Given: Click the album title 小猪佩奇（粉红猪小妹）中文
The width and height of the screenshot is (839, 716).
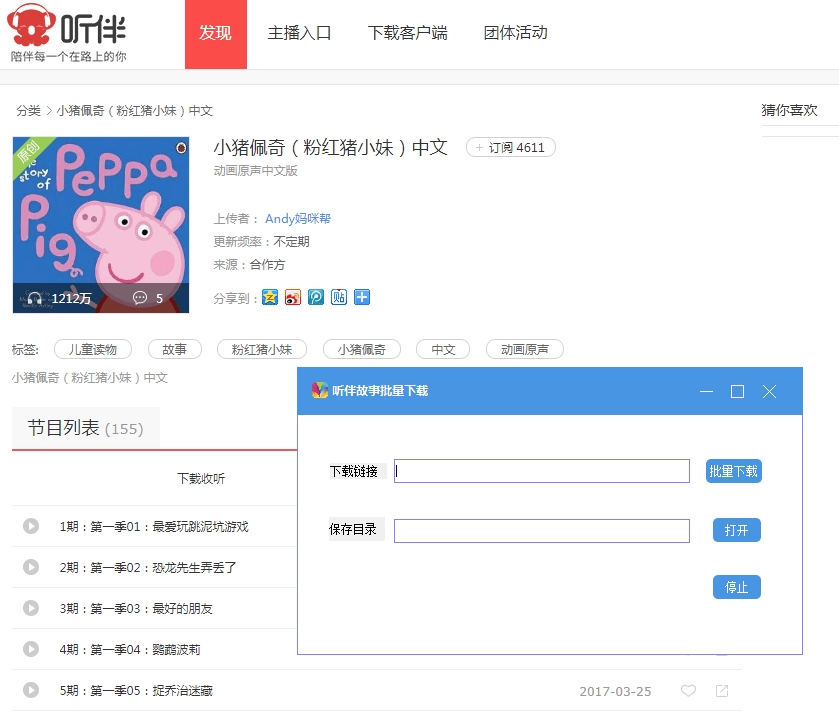Looking at the screenshot, I should [x=330, y=147].
